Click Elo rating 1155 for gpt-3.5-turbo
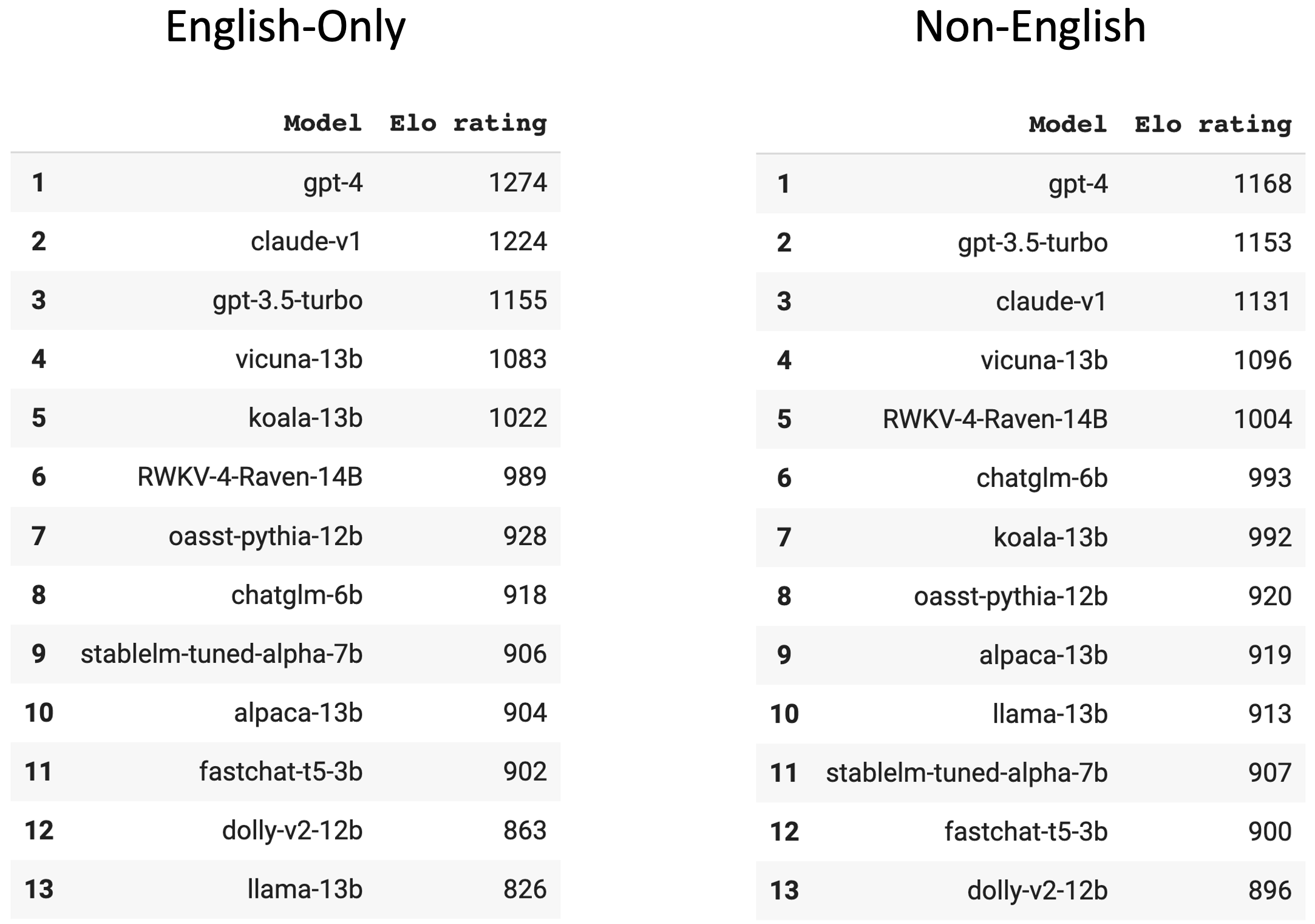1315x924 pixels. click(517, 300)
